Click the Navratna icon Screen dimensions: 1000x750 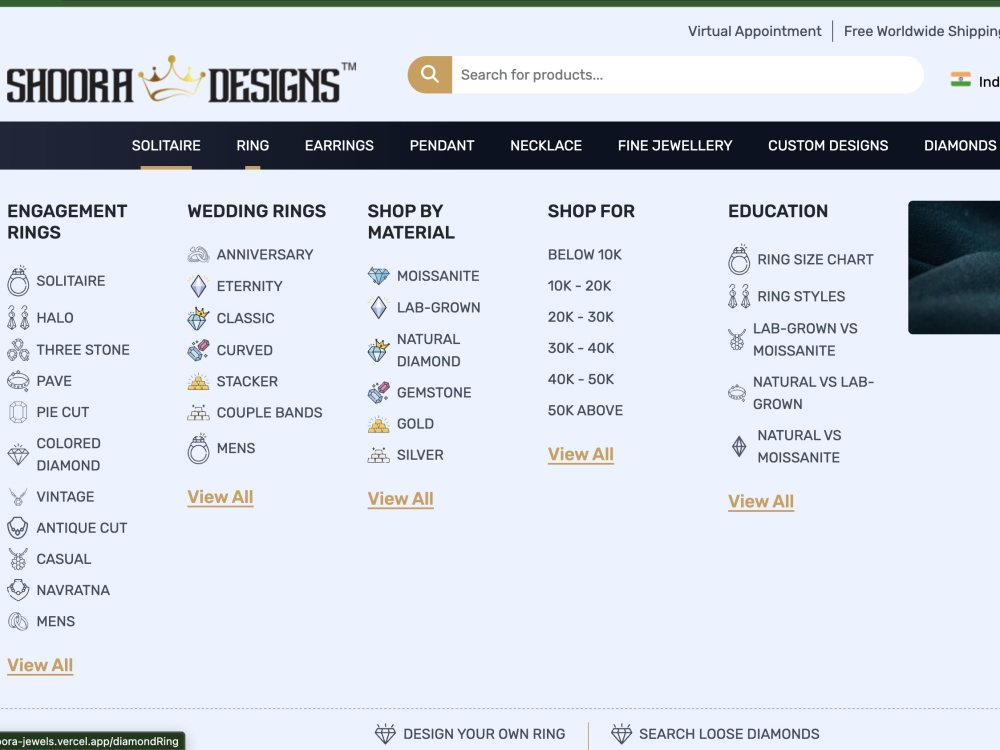click(x=18, y=590)
